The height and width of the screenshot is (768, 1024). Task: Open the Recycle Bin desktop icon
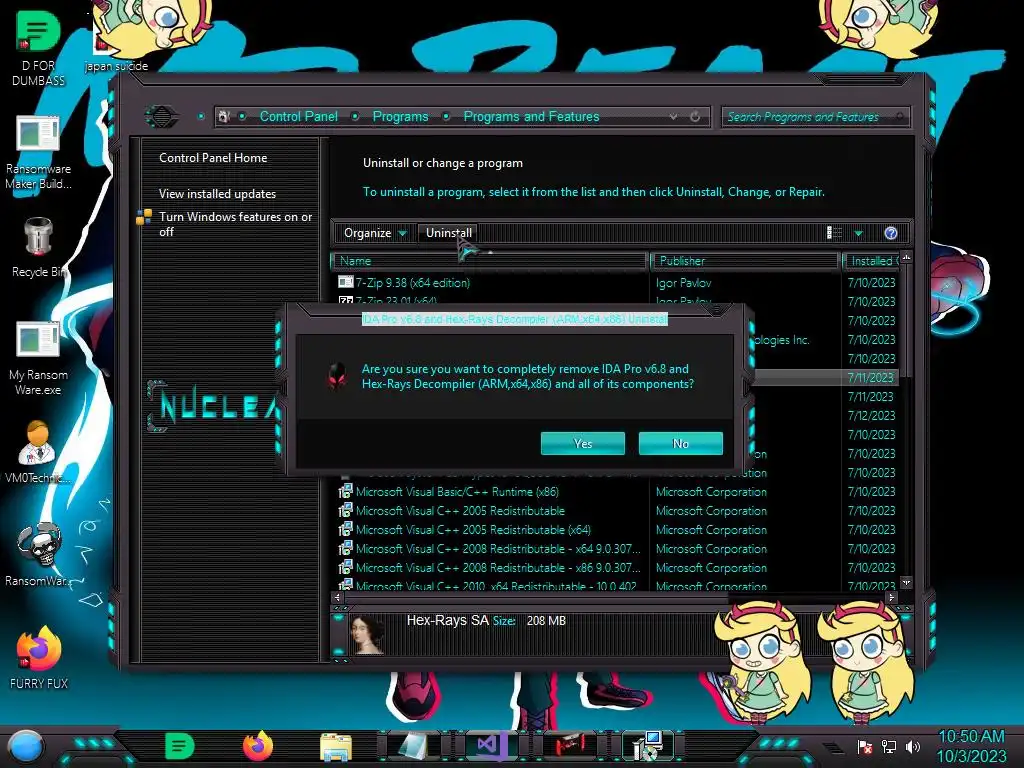(x=38, y=248)
